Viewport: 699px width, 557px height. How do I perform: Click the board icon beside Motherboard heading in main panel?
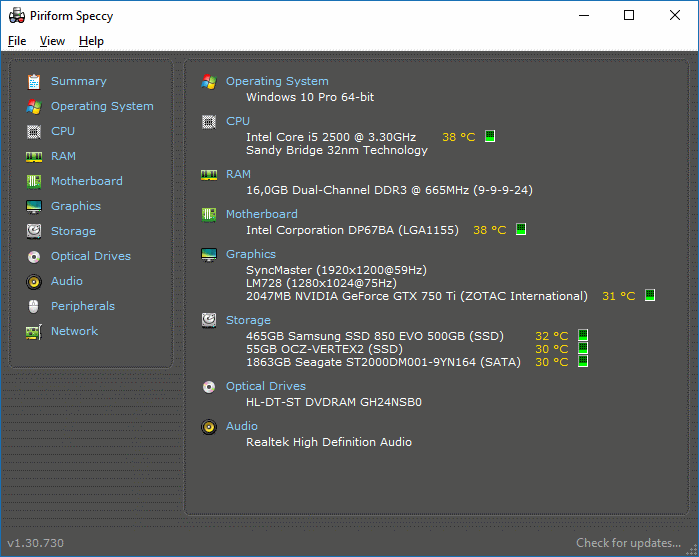click(x=209, y=215)
